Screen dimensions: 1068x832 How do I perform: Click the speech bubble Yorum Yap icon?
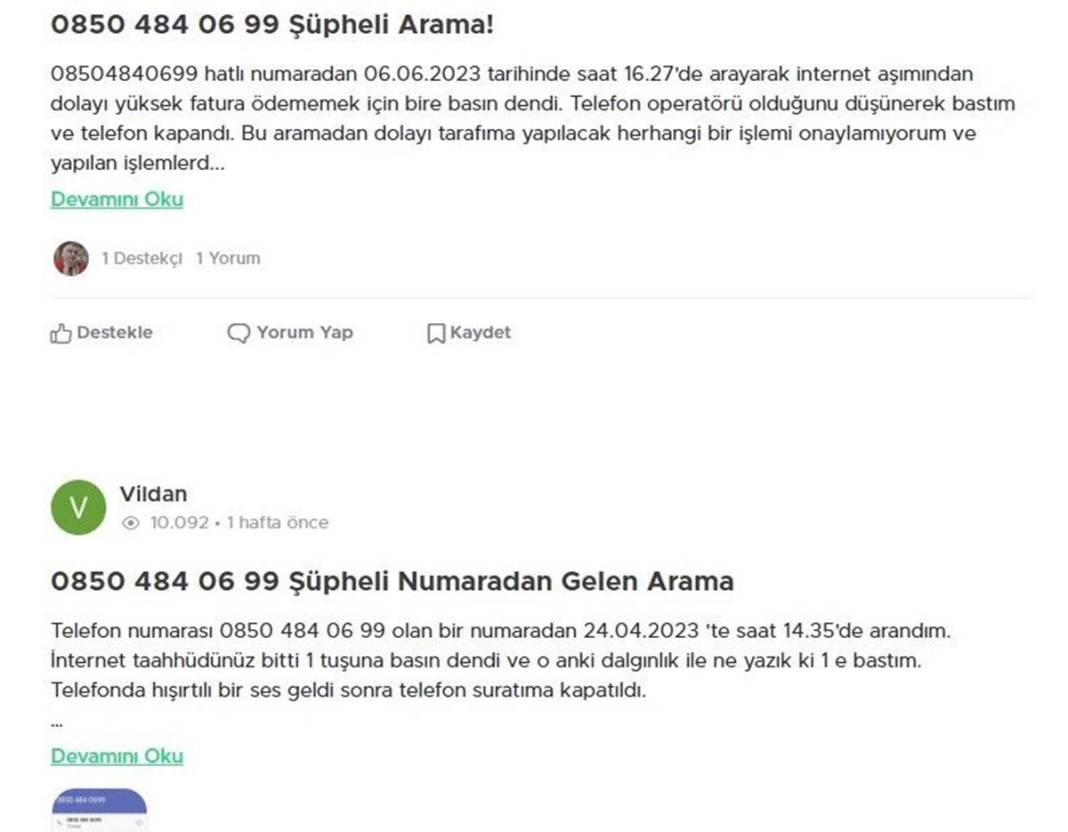click(x=239, y=332)
